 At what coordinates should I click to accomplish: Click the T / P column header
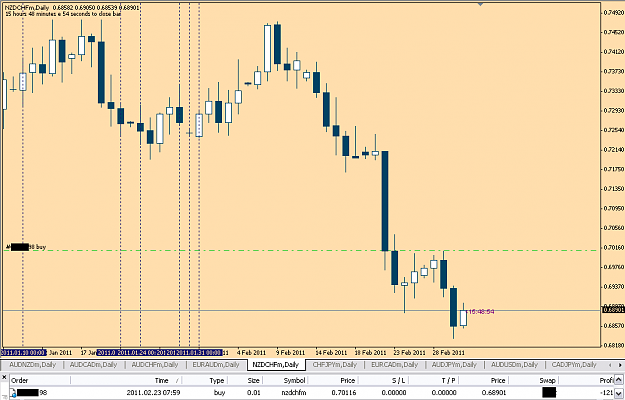point(433,380)
